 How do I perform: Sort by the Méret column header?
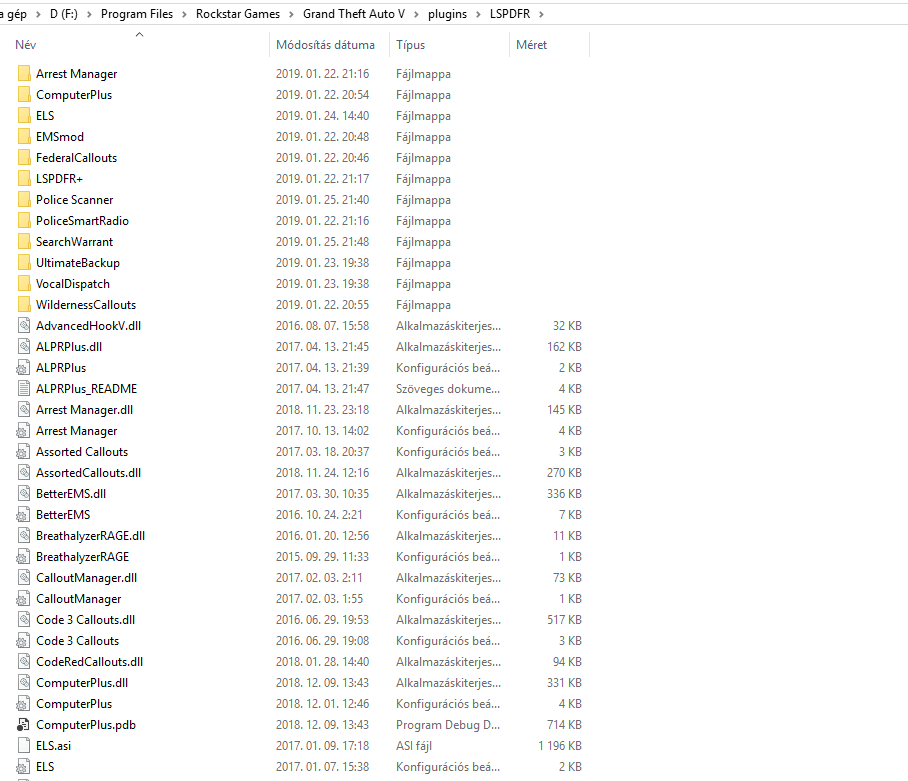(531, 45)
